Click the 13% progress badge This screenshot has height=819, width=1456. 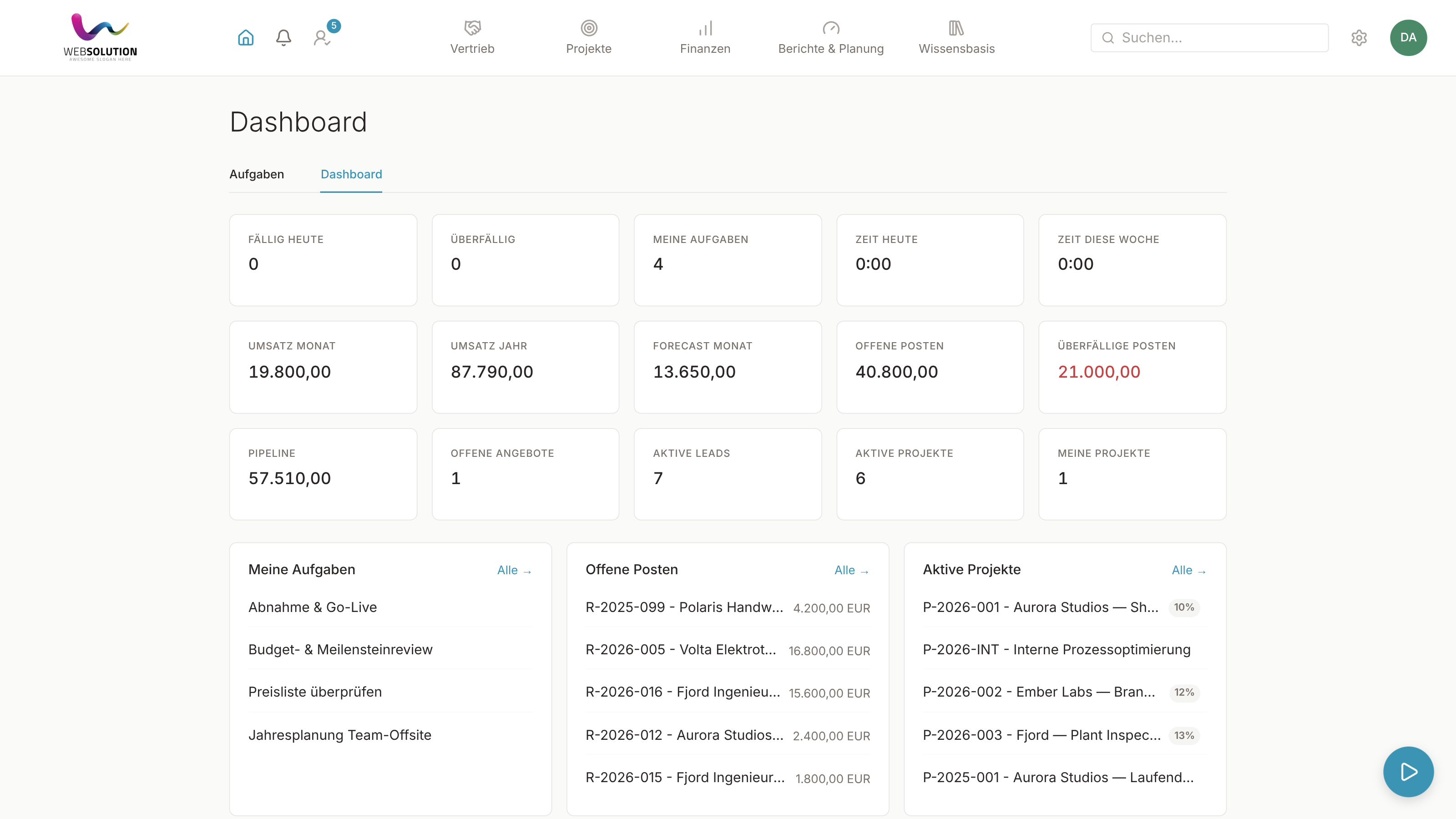(x=1184, y=735)
